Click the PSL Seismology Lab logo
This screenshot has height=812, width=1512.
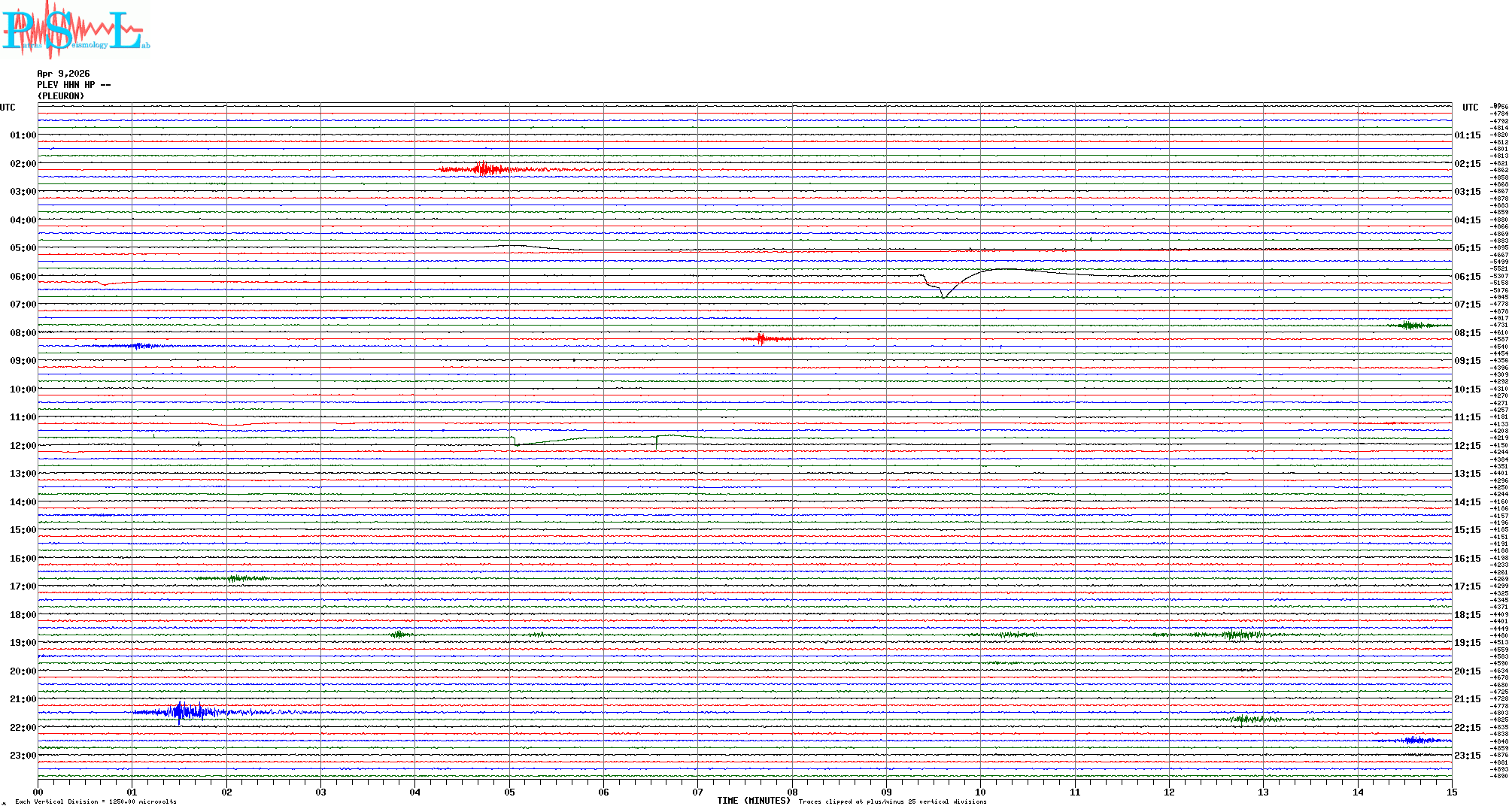(74, 29)
